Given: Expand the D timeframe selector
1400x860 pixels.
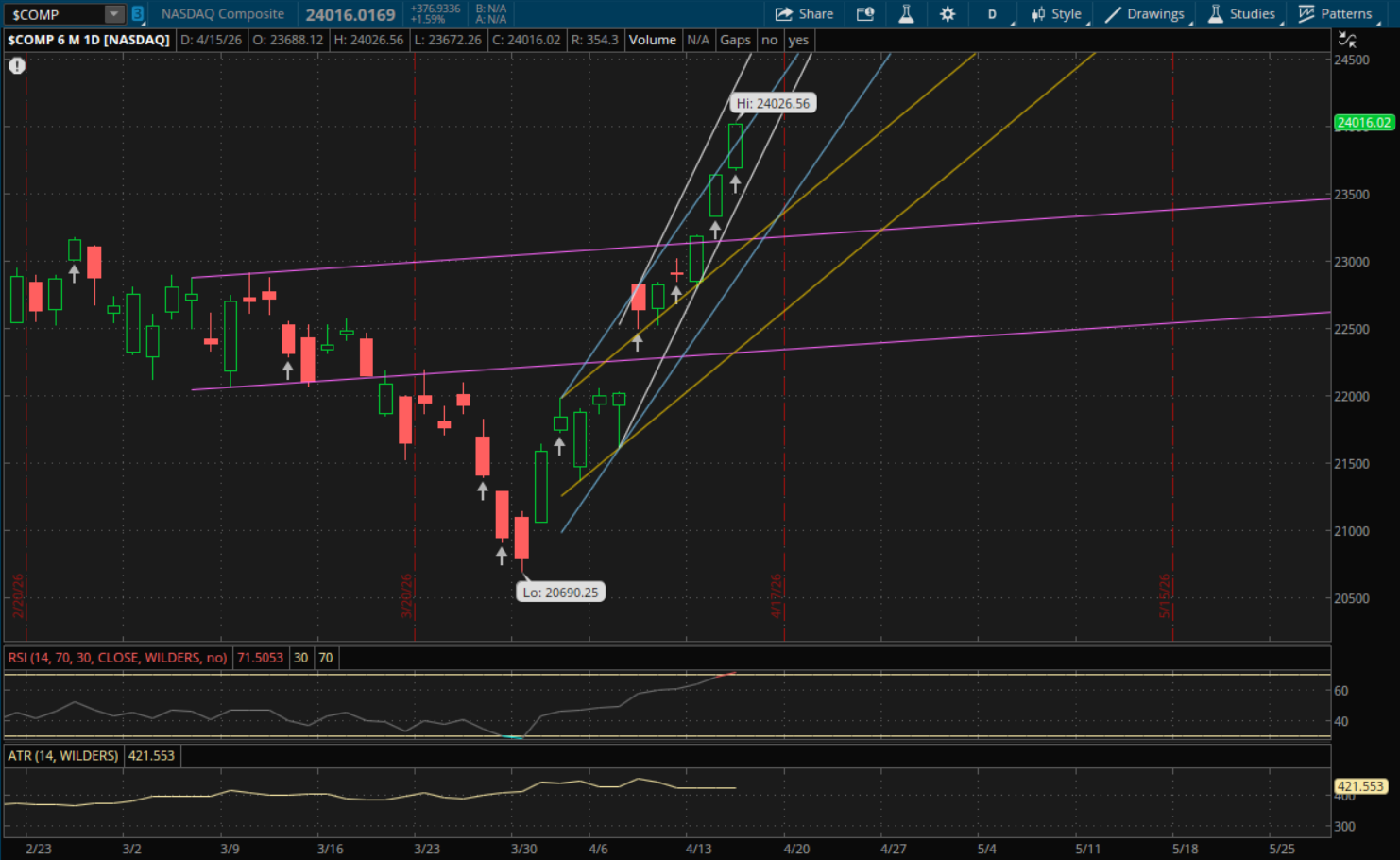Looking at the screenshot, I should 993,14.
